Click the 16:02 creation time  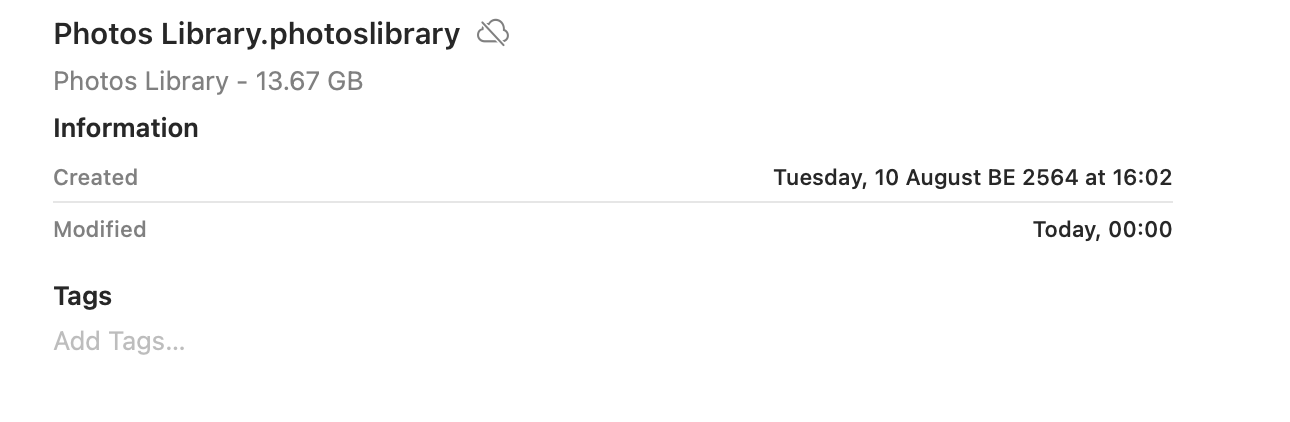1141,178
